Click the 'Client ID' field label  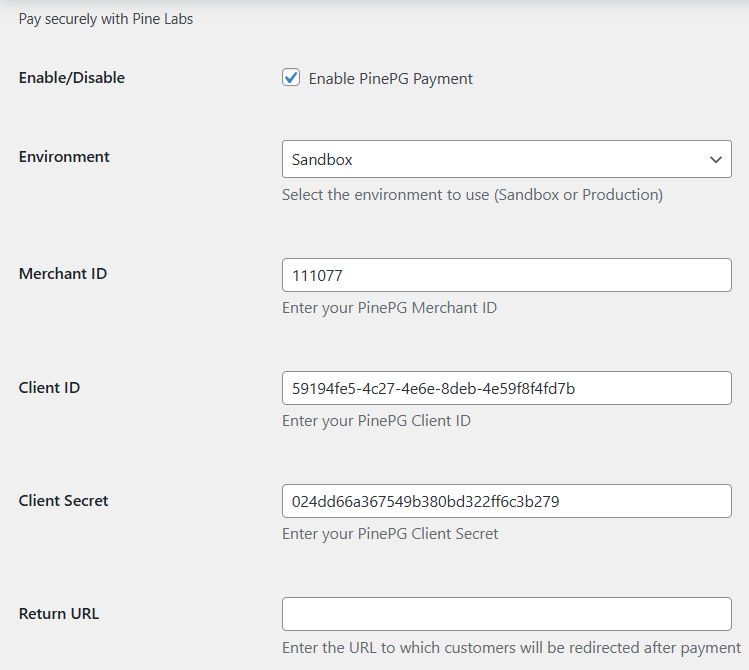49,387
